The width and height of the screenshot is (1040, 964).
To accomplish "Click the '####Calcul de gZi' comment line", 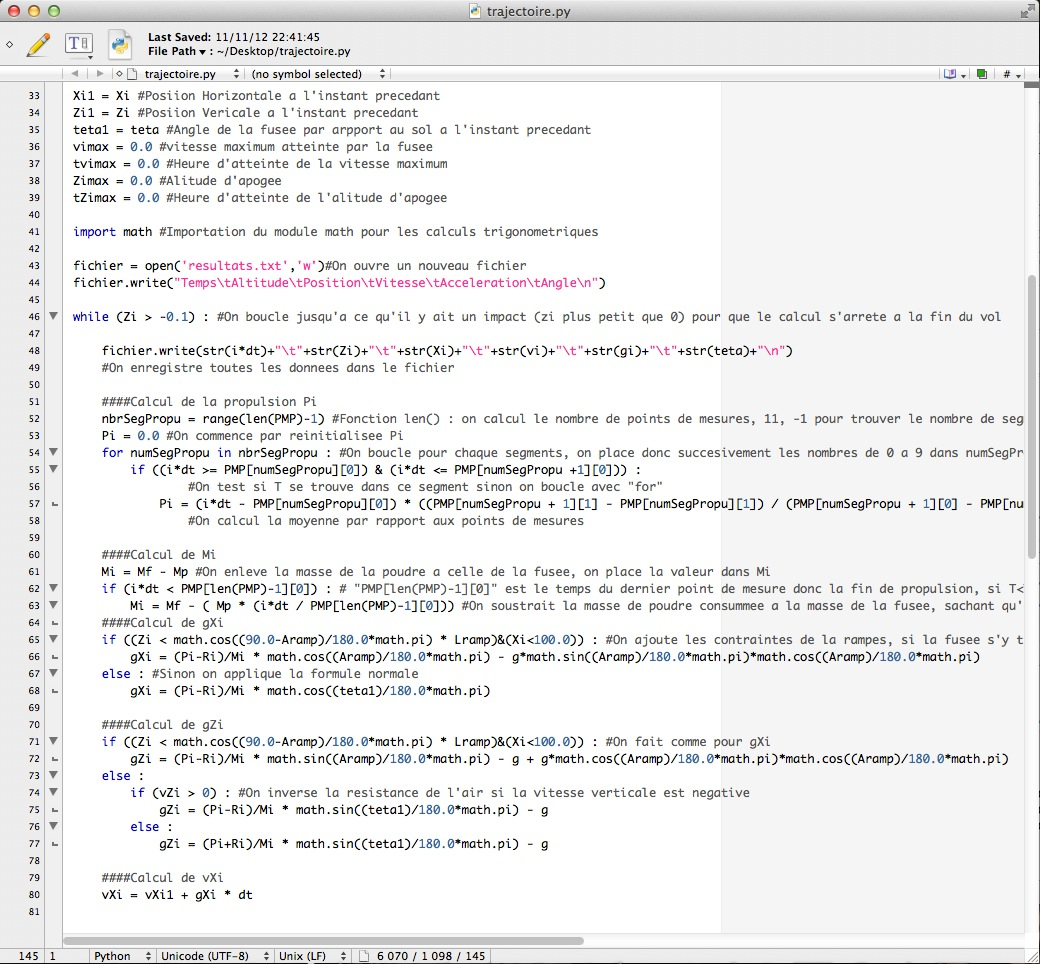I will point(162,724).
